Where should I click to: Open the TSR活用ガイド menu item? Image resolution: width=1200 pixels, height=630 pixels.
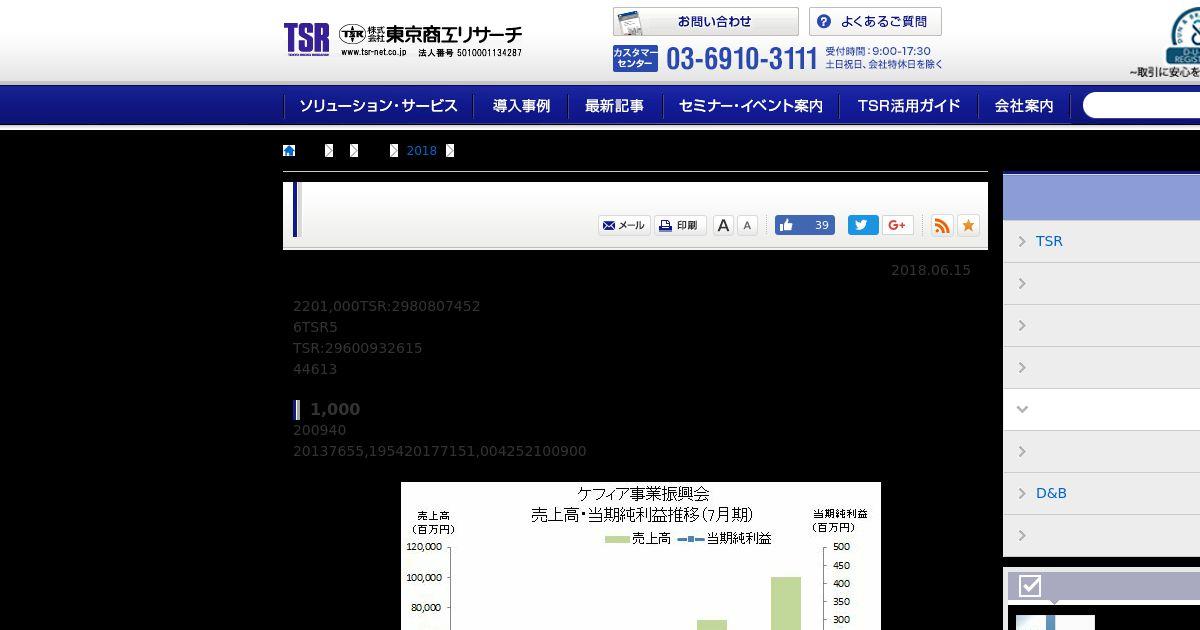[x=909, y=106]
